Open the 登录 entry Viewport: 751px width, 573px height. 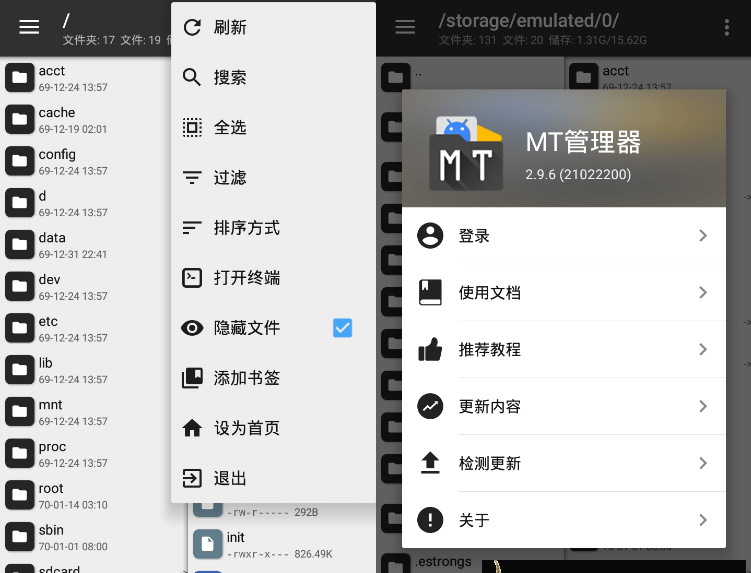point(564,235)
